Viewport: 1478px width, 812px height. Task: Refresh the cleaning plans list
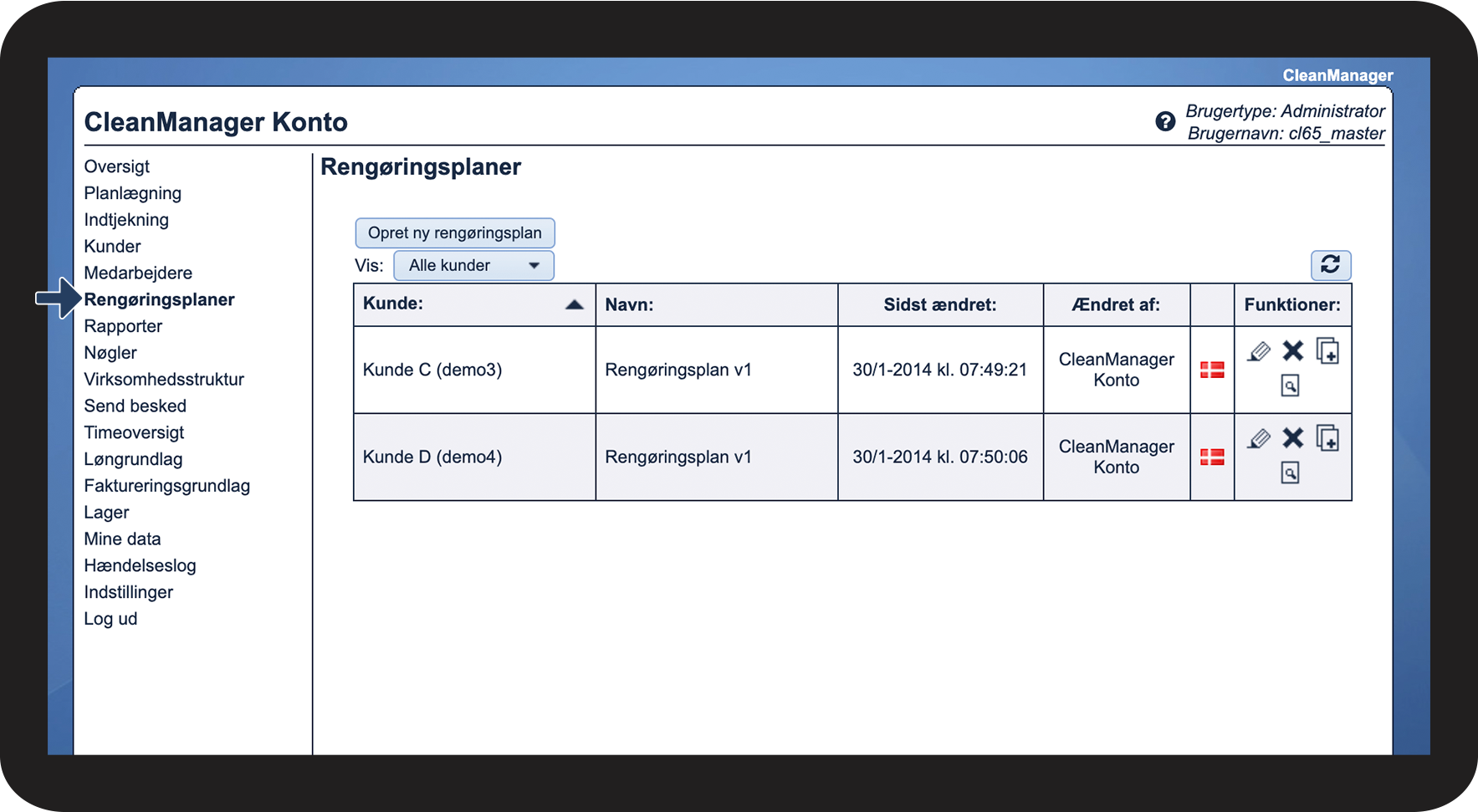[1331, 265]
